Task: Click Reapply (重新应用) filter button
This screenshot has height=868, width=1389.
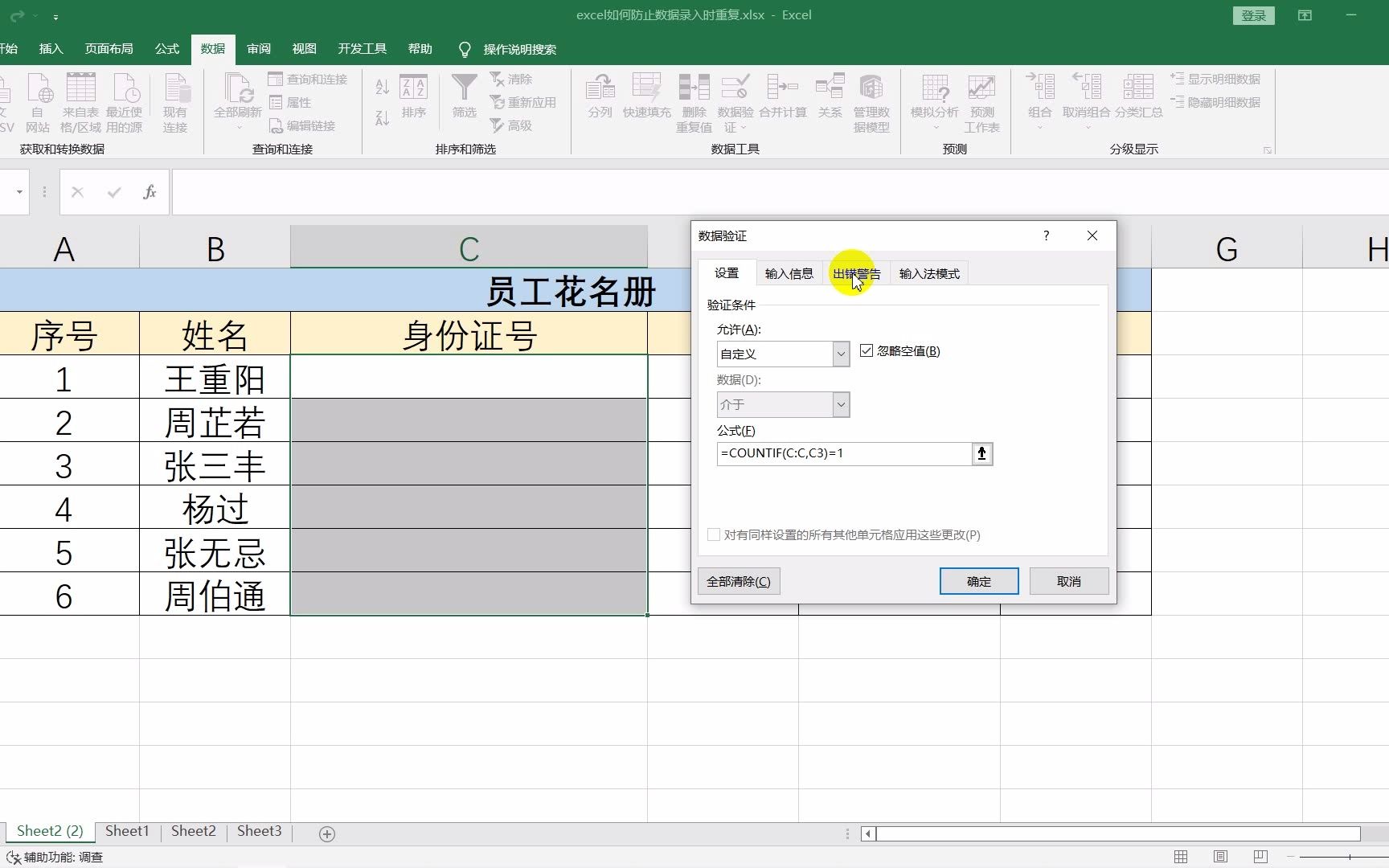Action: pos(523,102)
